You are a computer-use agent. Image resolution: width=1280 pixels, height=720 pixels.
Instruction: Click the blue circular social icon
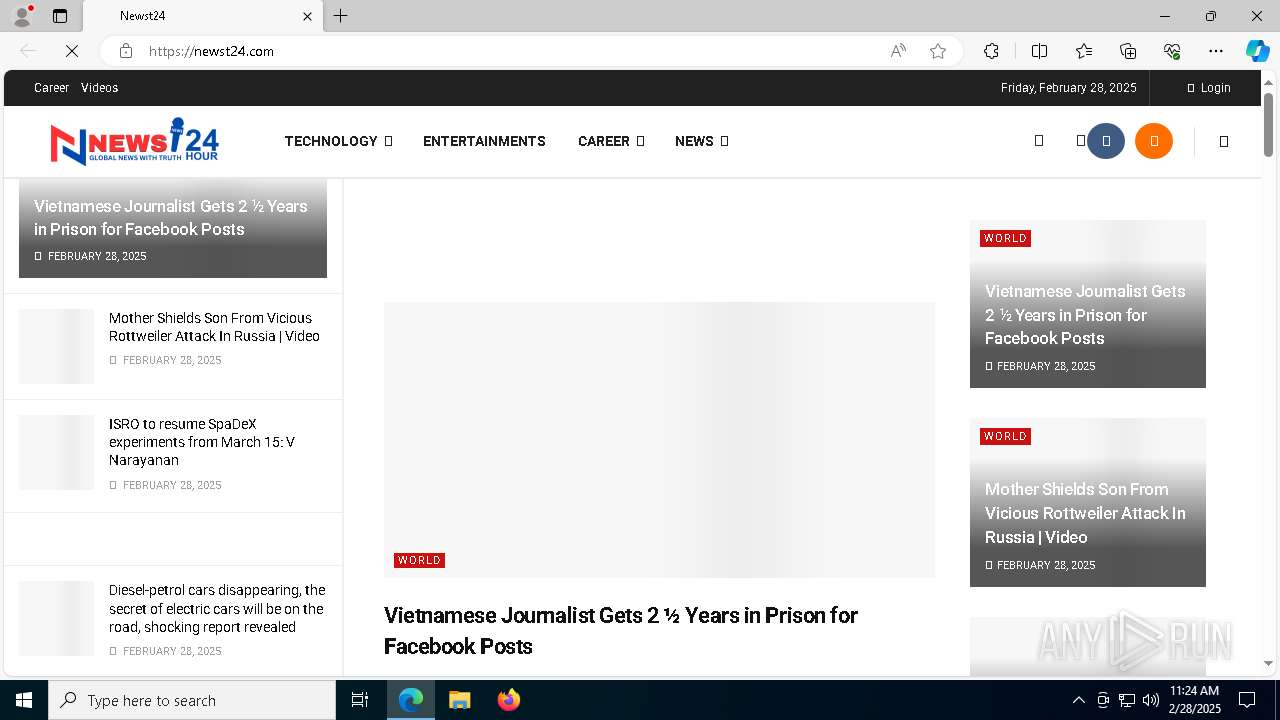tap(1106, 141)
